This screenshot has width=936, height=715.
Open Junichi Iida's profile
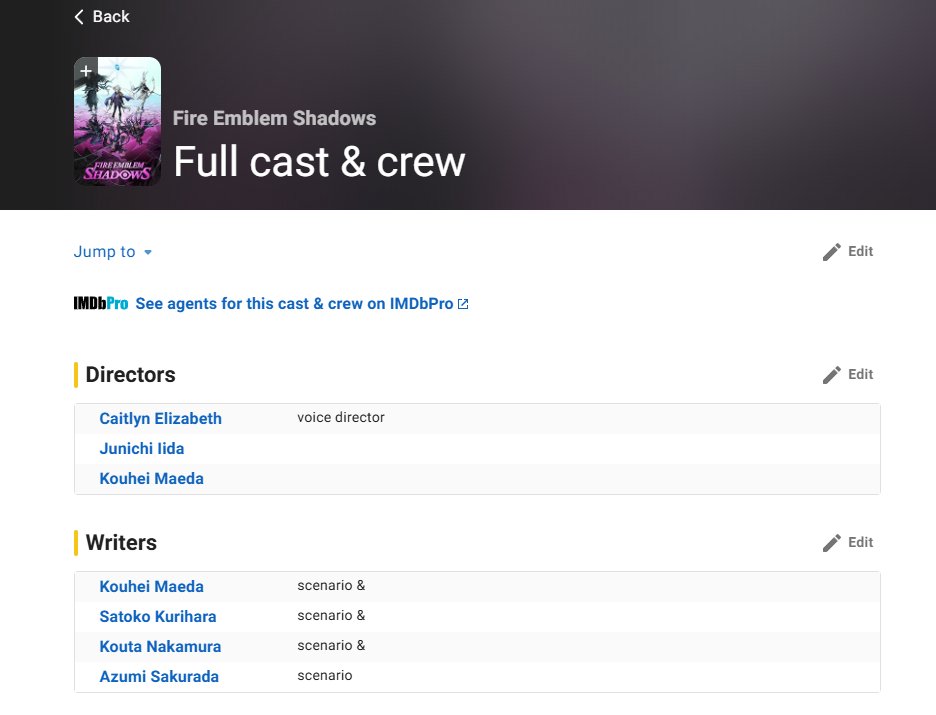click(141, 448)
